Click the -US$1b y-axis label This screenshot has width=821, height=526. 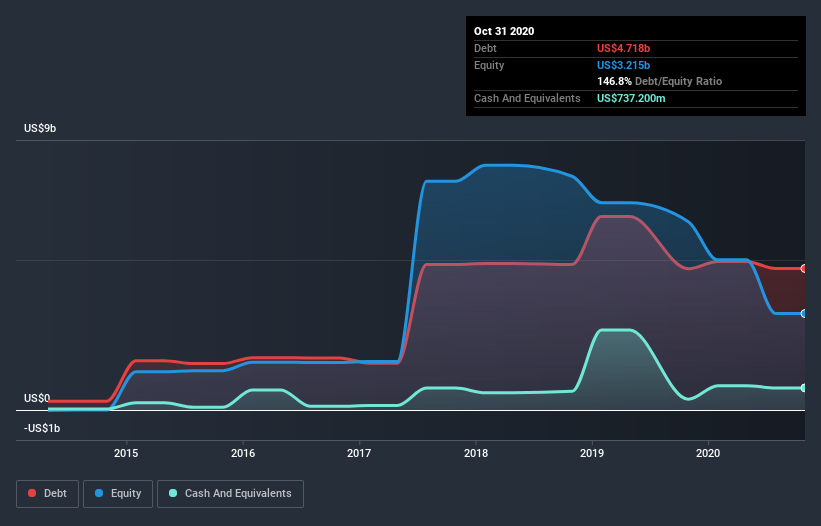pyautogui.click(x=42, y=428)
